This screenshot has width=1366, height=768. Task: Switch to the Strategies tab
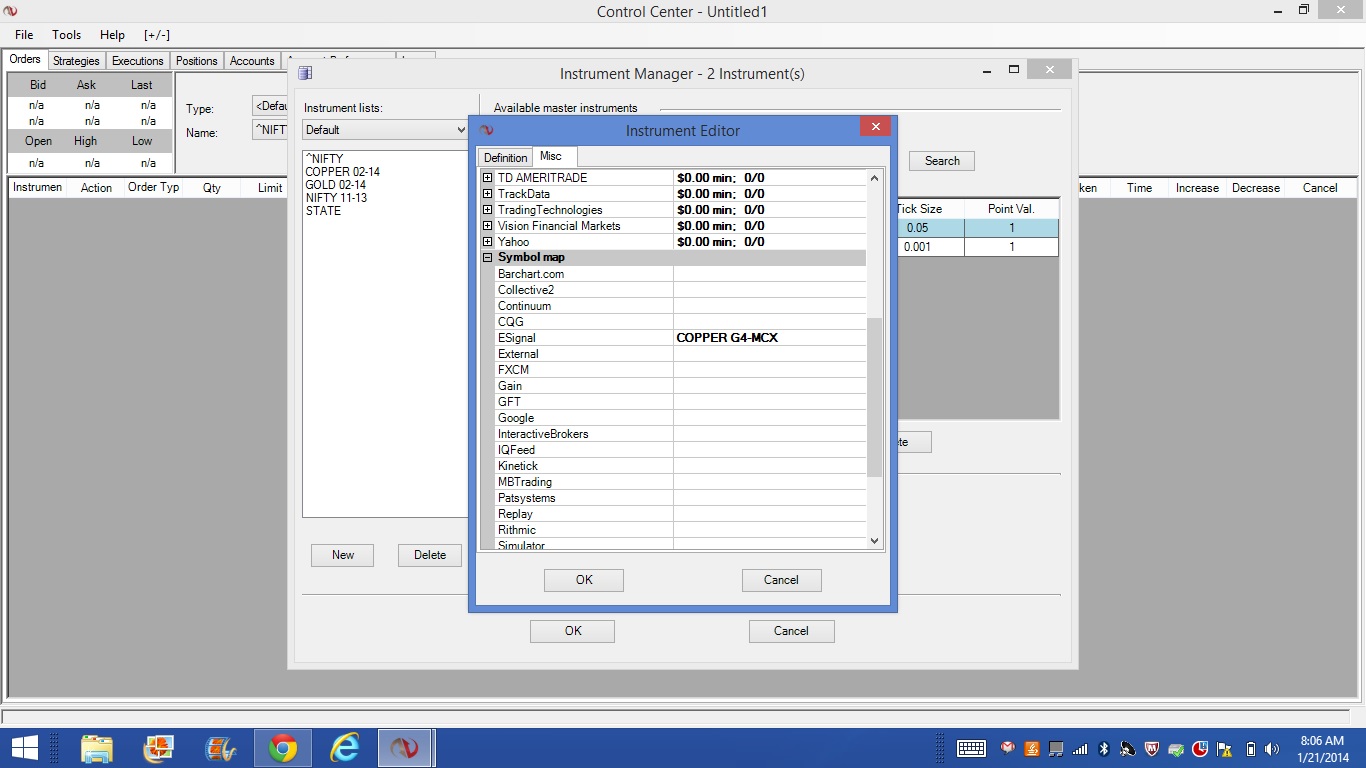coord(76,61)
